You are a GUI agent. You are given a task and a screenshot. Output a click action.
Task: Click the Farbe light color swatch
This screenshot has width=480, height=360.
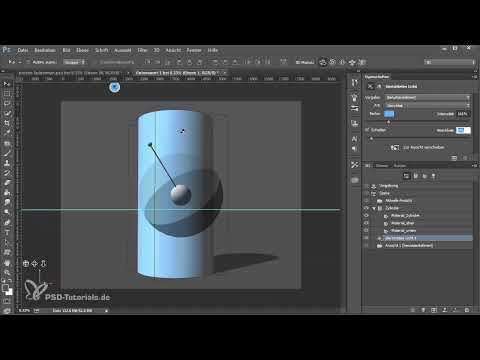coord(389,114)
